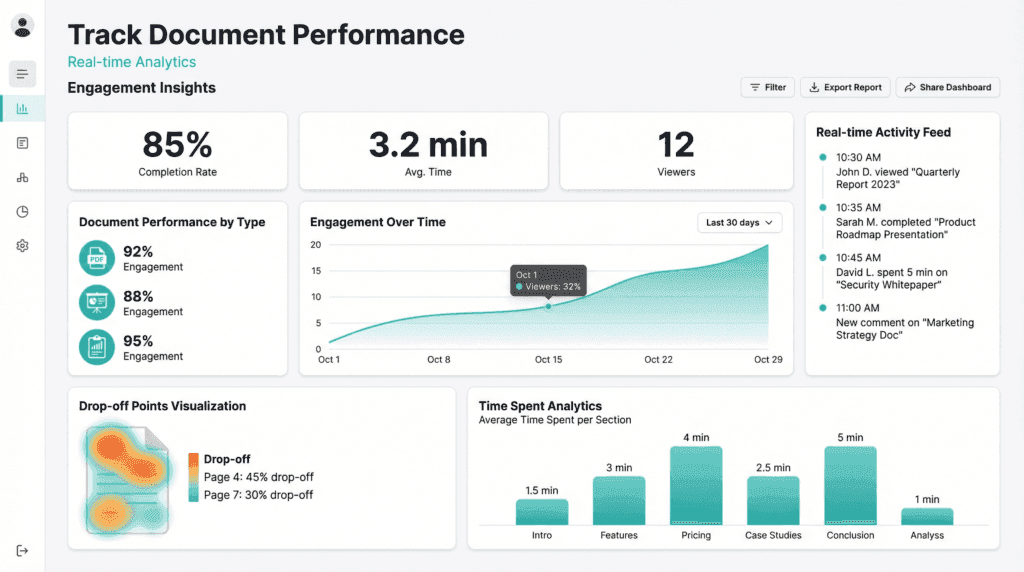Open the Last 30 days dropdown
Image resolution: width=1024 pixels, height=572 pixels.
click(739, 223)
